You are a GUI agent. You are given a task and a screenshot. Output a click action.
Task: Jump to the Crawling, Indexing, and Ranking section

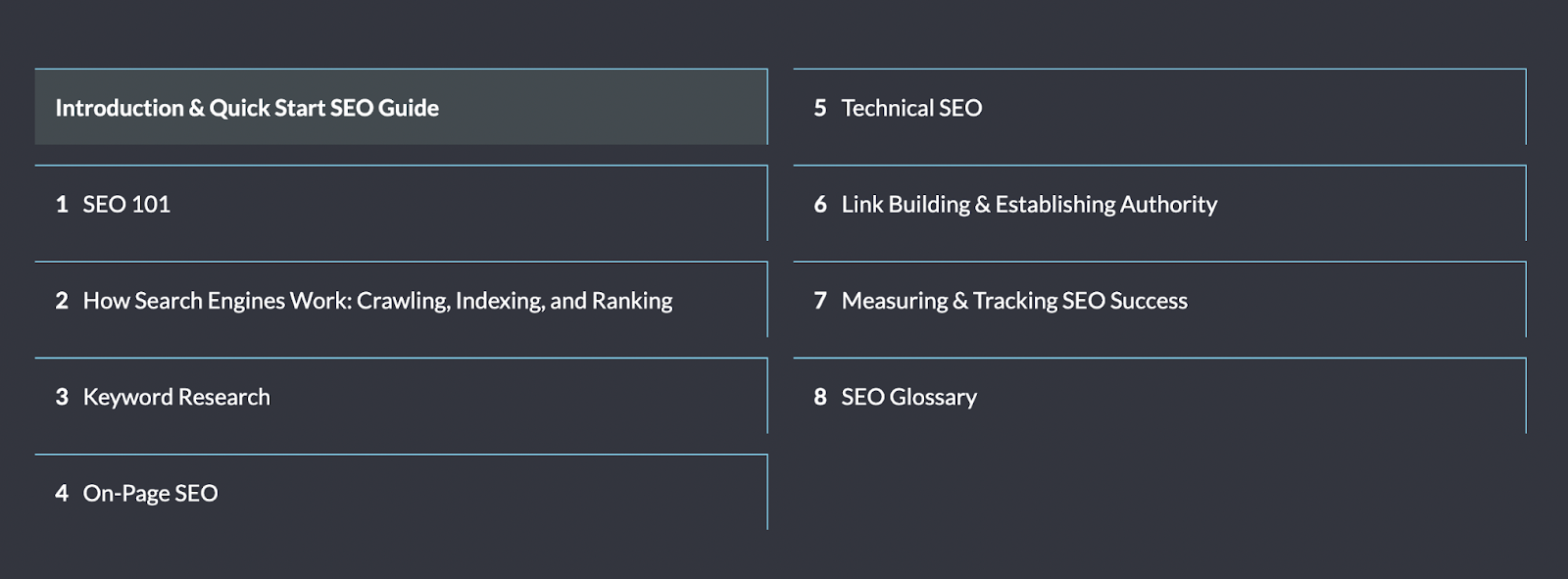coord(514,301)
